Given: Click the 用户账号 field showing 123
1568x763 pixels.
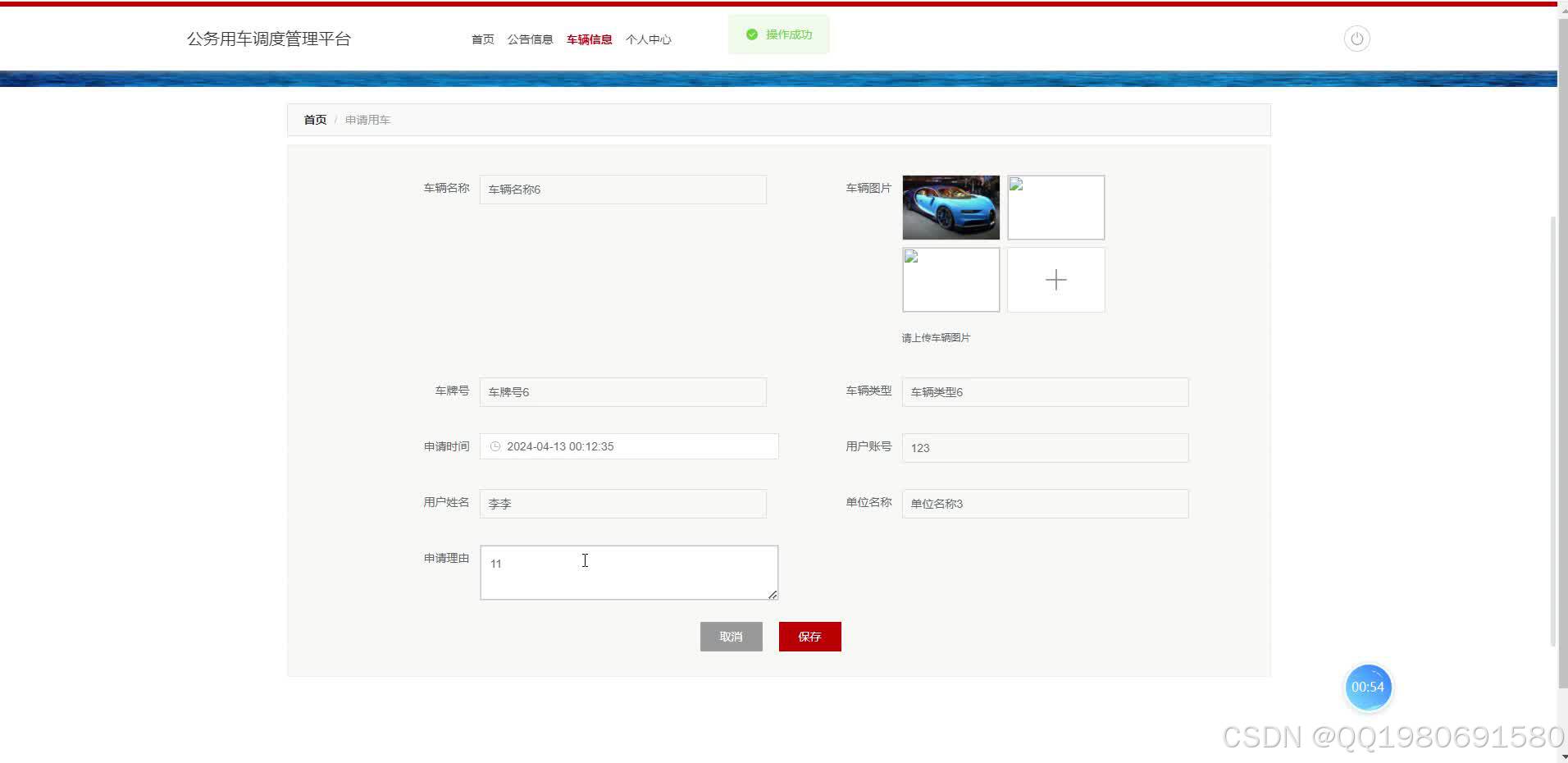Looking at the screenshot, I should (1044, 447).
